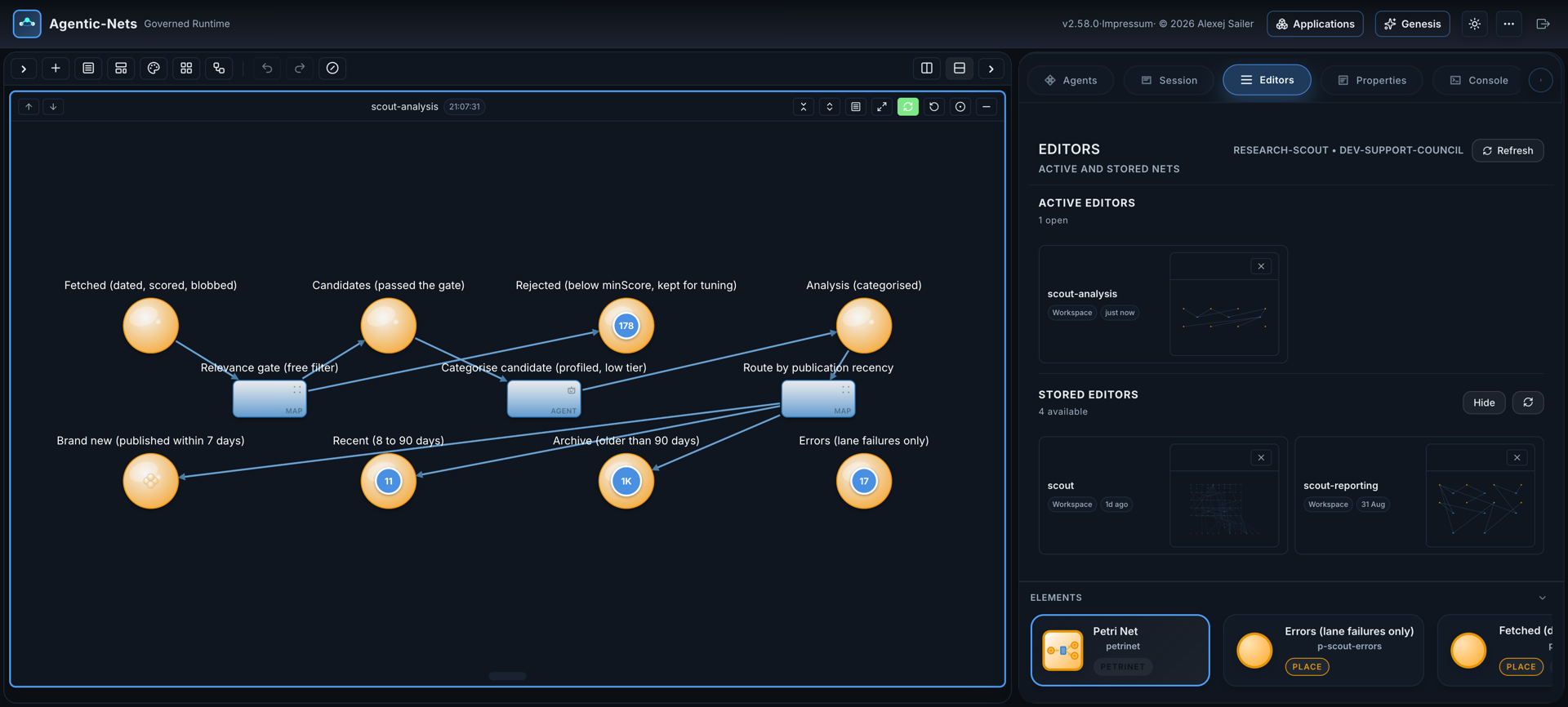
Task: Open the color palette tool
Action: coord(154,69)
